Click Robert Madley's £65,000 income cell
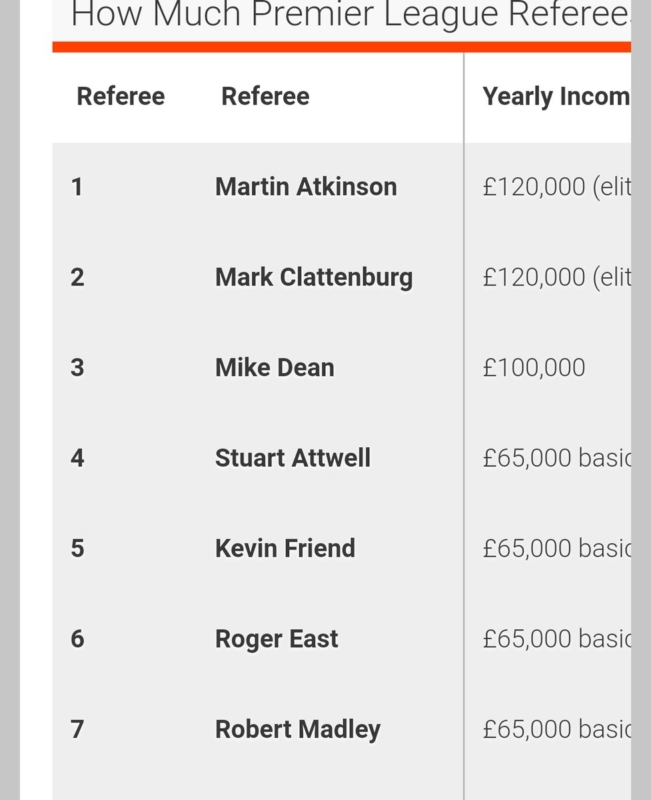 tap(557, 729)
